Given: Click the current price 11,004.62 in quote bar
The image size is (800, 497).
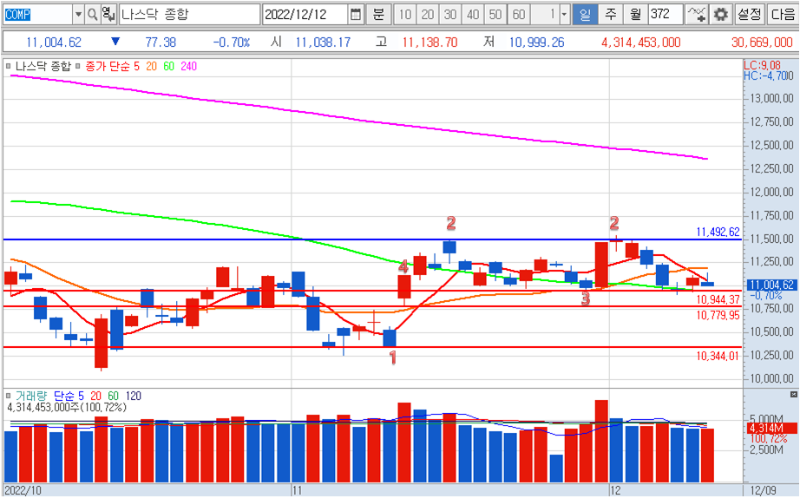Looking at the screenshot, I should click(x=54, y=42).
